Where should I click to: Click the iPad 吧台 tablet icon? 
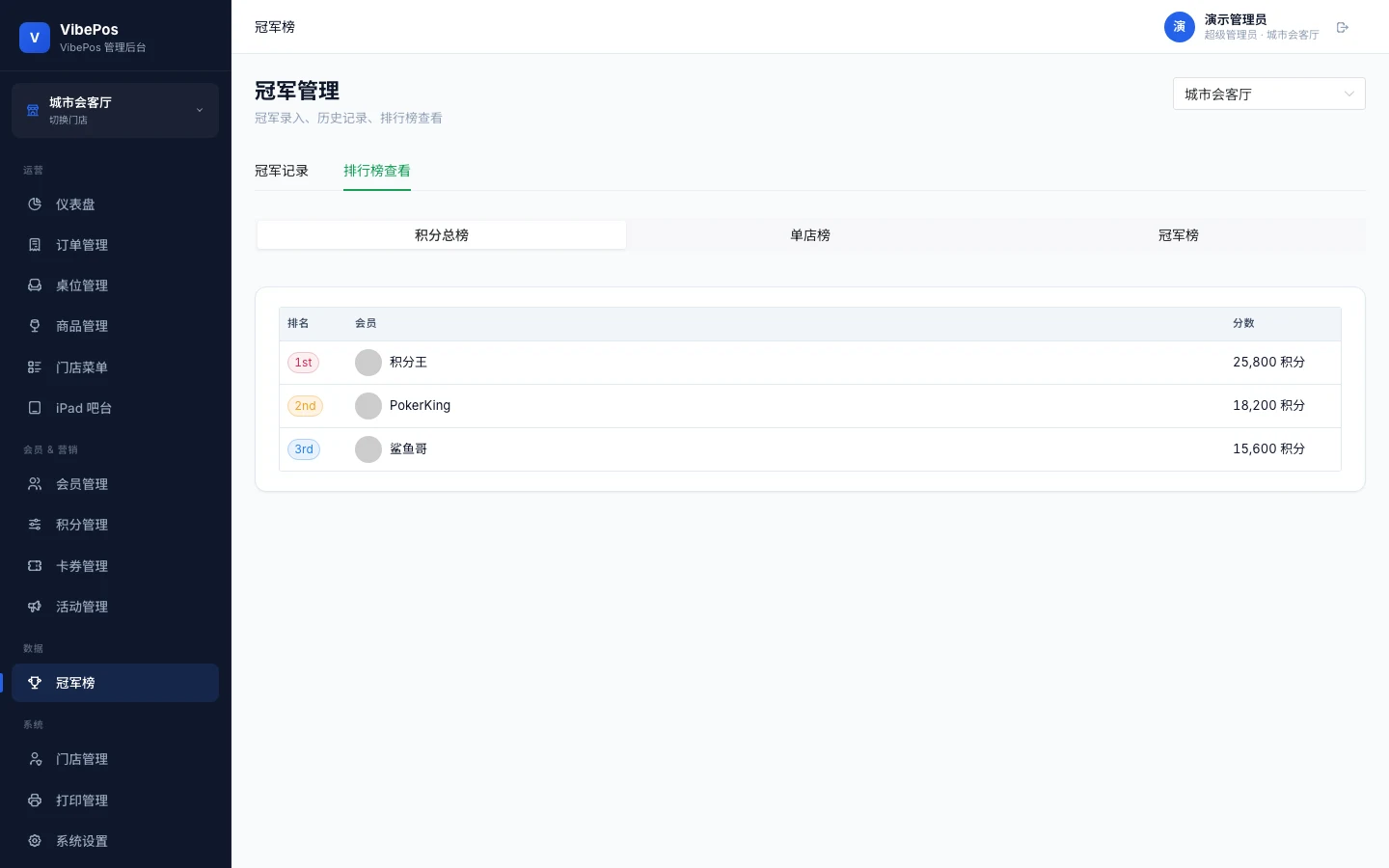pyautogui.click(x=35, y=408)
